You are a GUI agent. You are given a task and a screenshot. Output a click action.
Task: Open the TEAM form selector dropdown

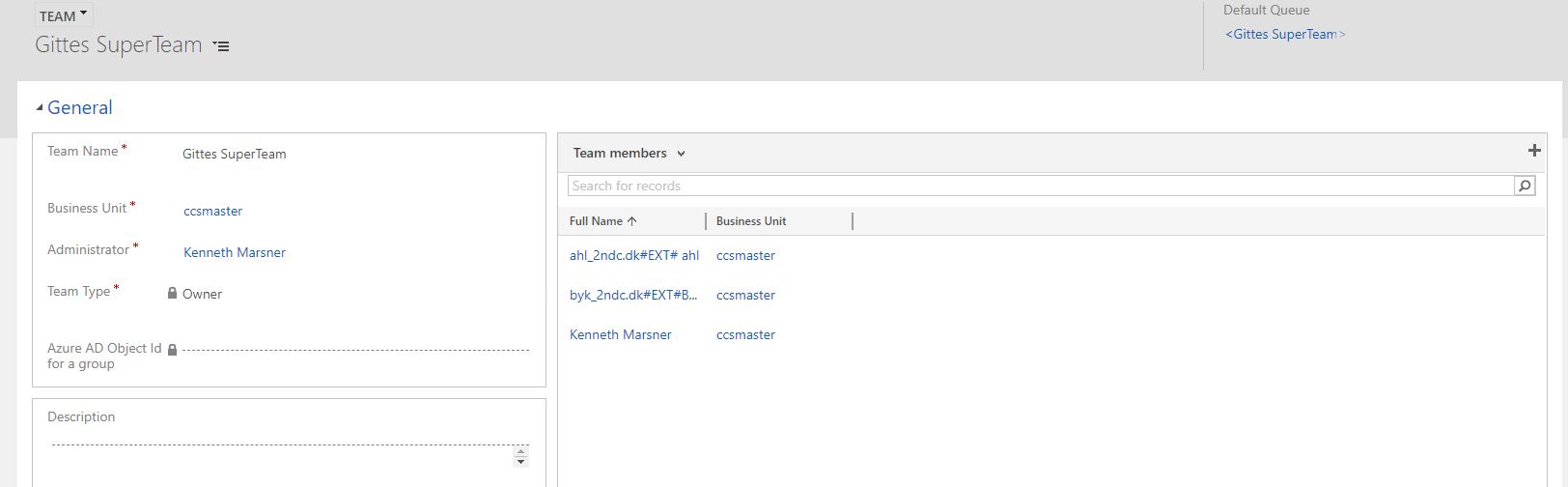coord(64,15)
